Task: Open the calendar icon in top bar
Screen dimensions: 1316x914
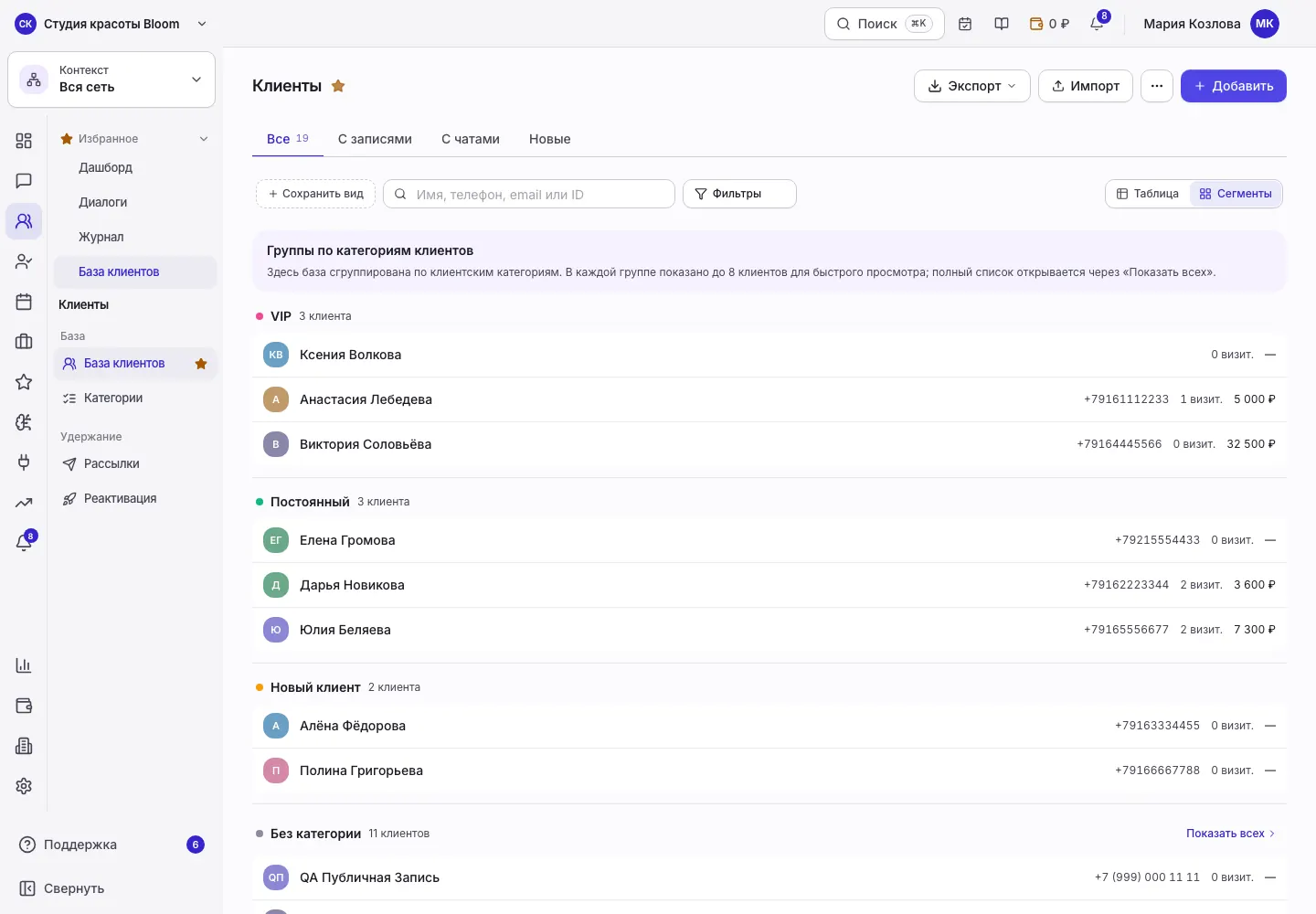Action: coord(965,24)
